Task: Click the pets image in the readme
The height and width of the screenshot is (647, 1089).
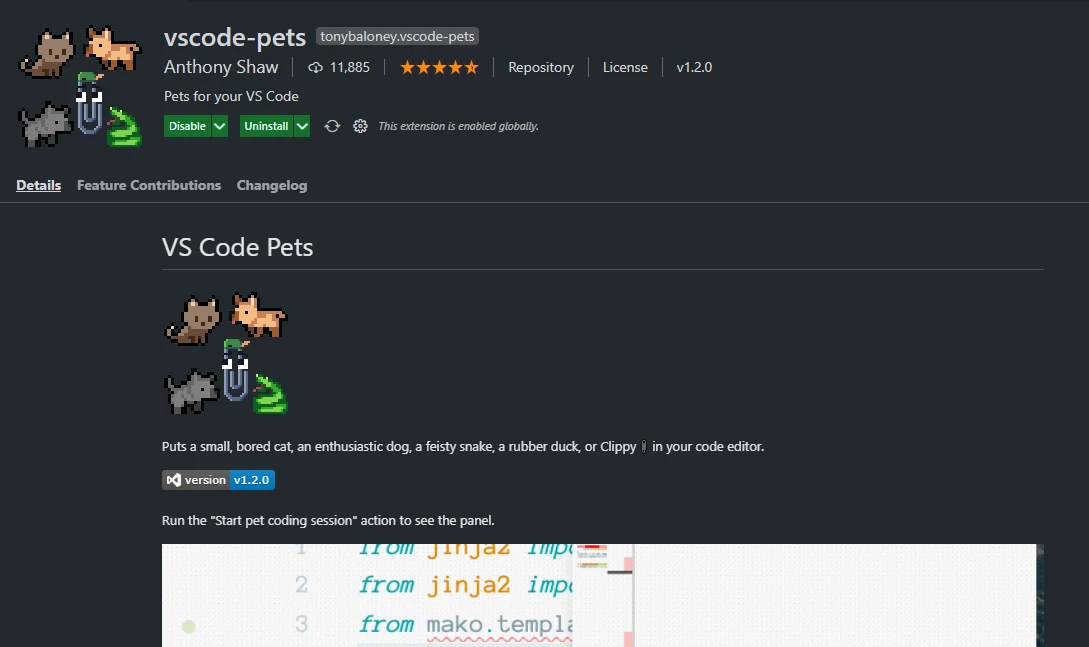Action: pos(226,353)
